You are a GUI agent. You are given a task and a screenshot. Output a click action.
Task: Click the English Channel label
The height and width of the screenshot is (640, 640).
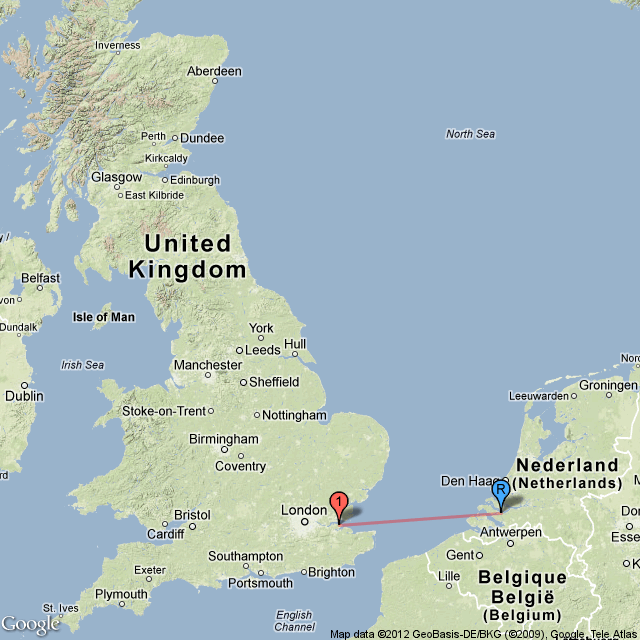294,620
